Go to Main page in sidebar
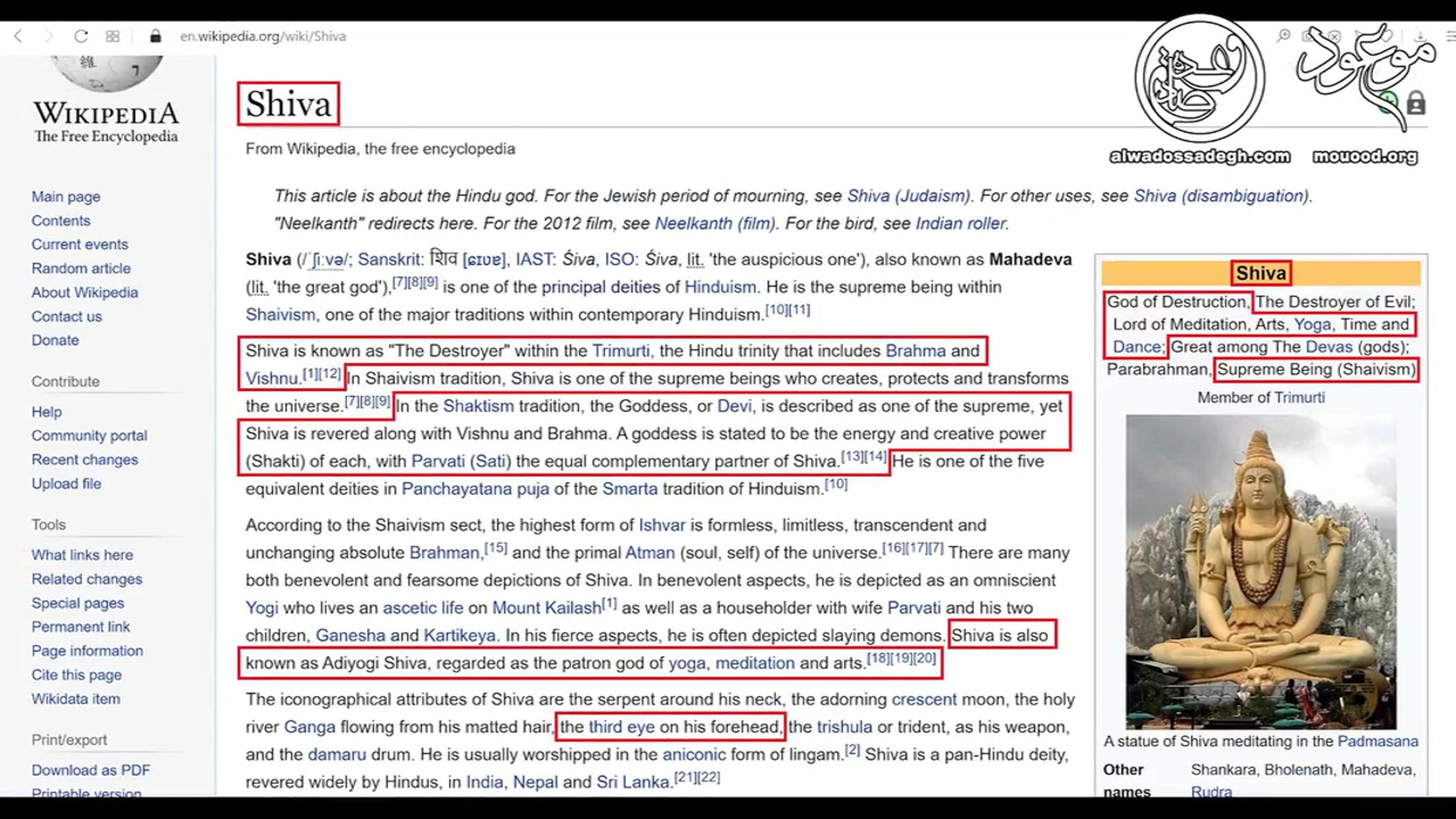 [x=66, y=197]
